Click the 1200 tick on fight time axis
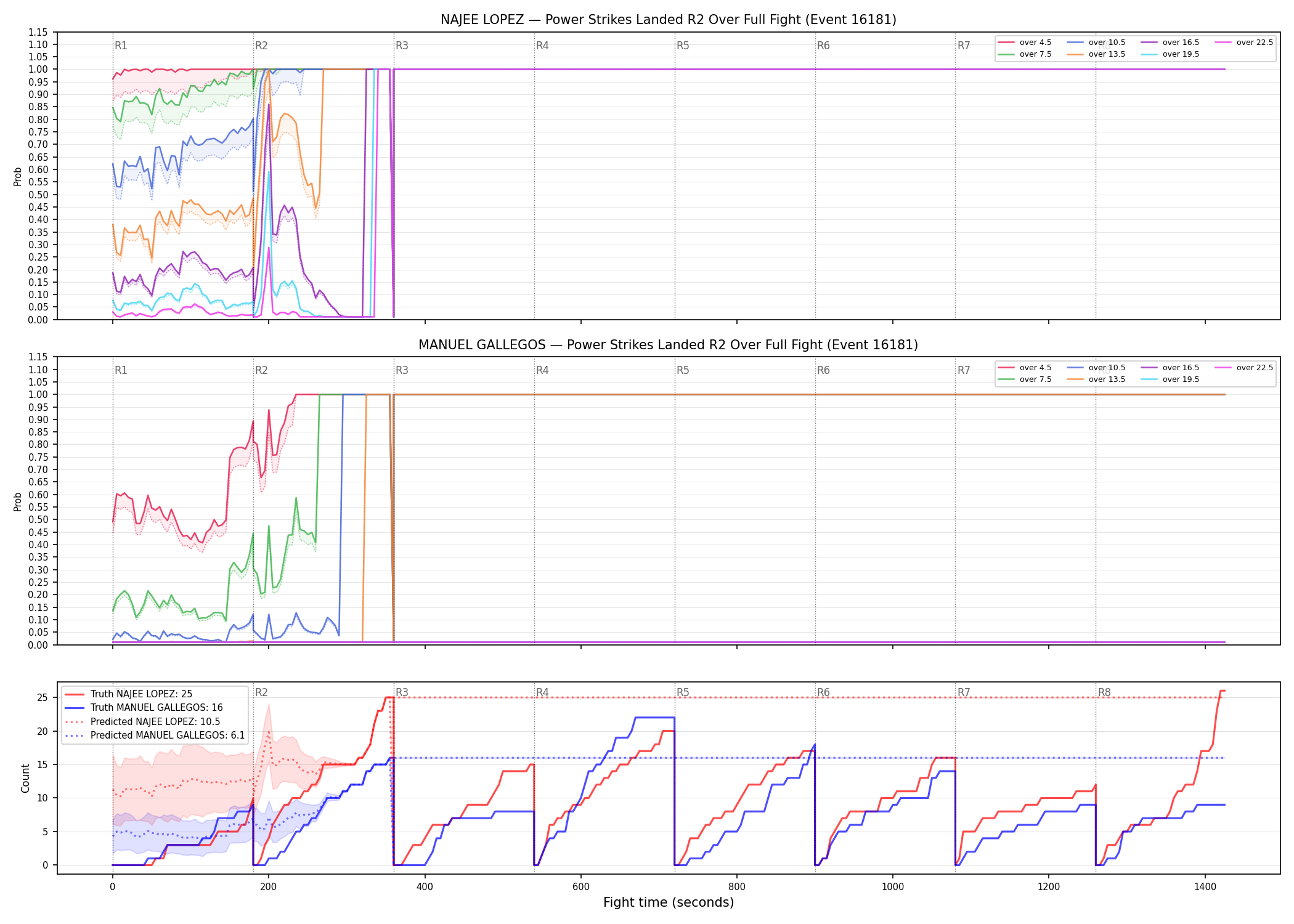 pyautogui.click(x=1049, y=887)
